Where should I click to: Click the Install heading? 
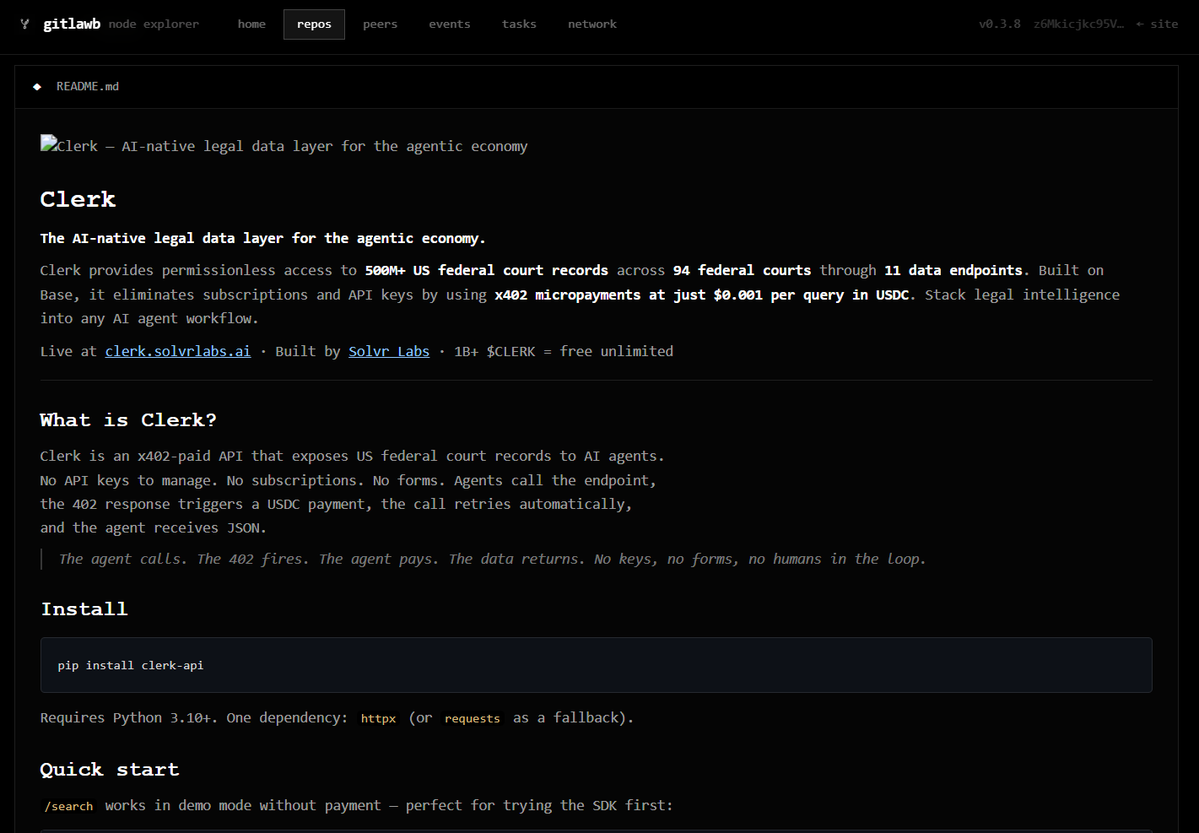pyautogui.click(x=84, y=609)
